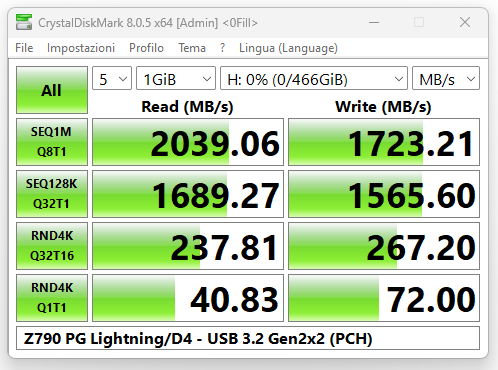Click the CrystalDiskMark app icon in title bar
498x370 pixels.
pyautogui.click(x=24, y=22)
